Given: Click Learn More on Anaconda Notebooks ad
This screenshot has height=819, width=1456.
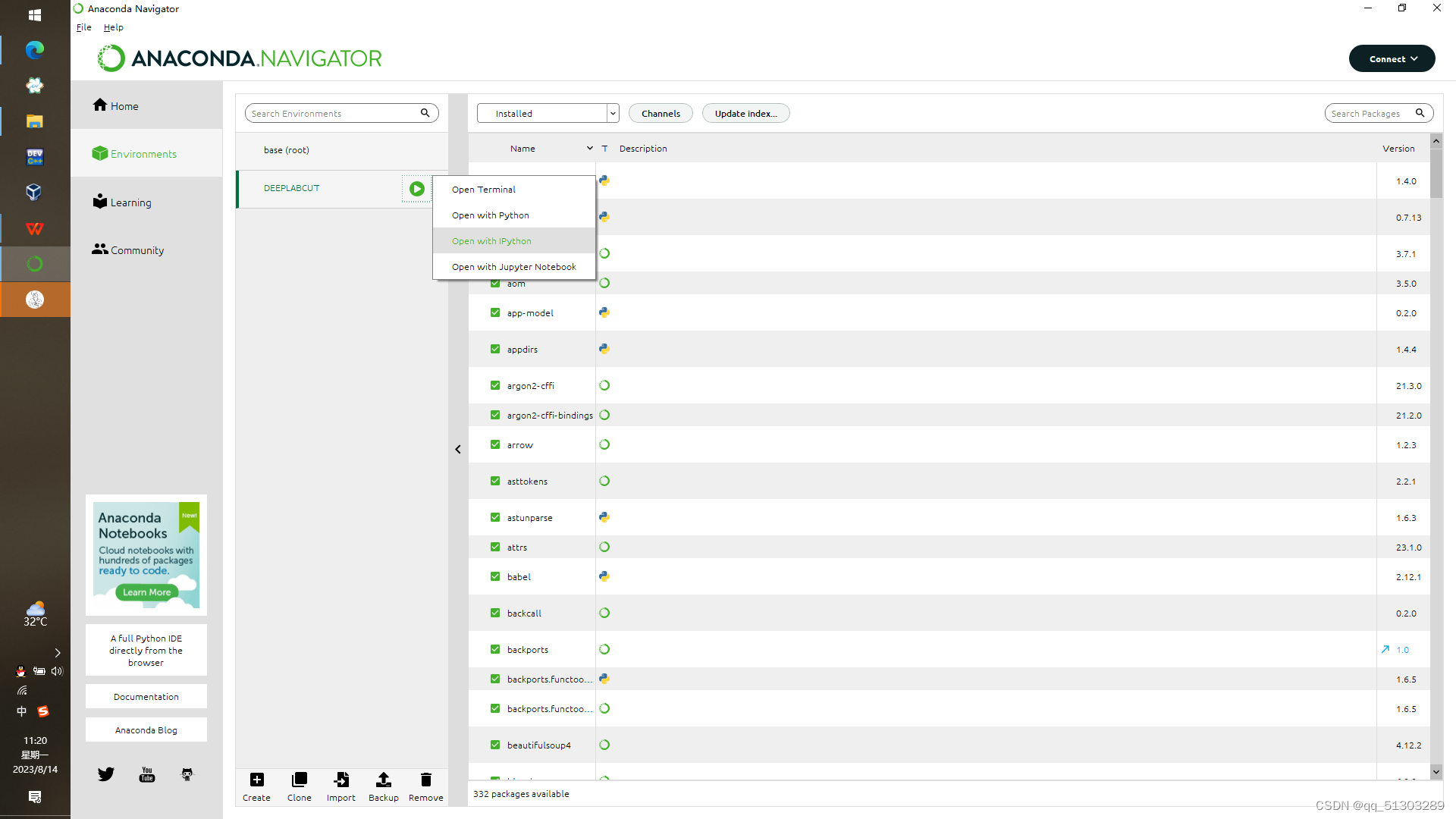Looking at the screenshot, I should (x=147, y=592).
